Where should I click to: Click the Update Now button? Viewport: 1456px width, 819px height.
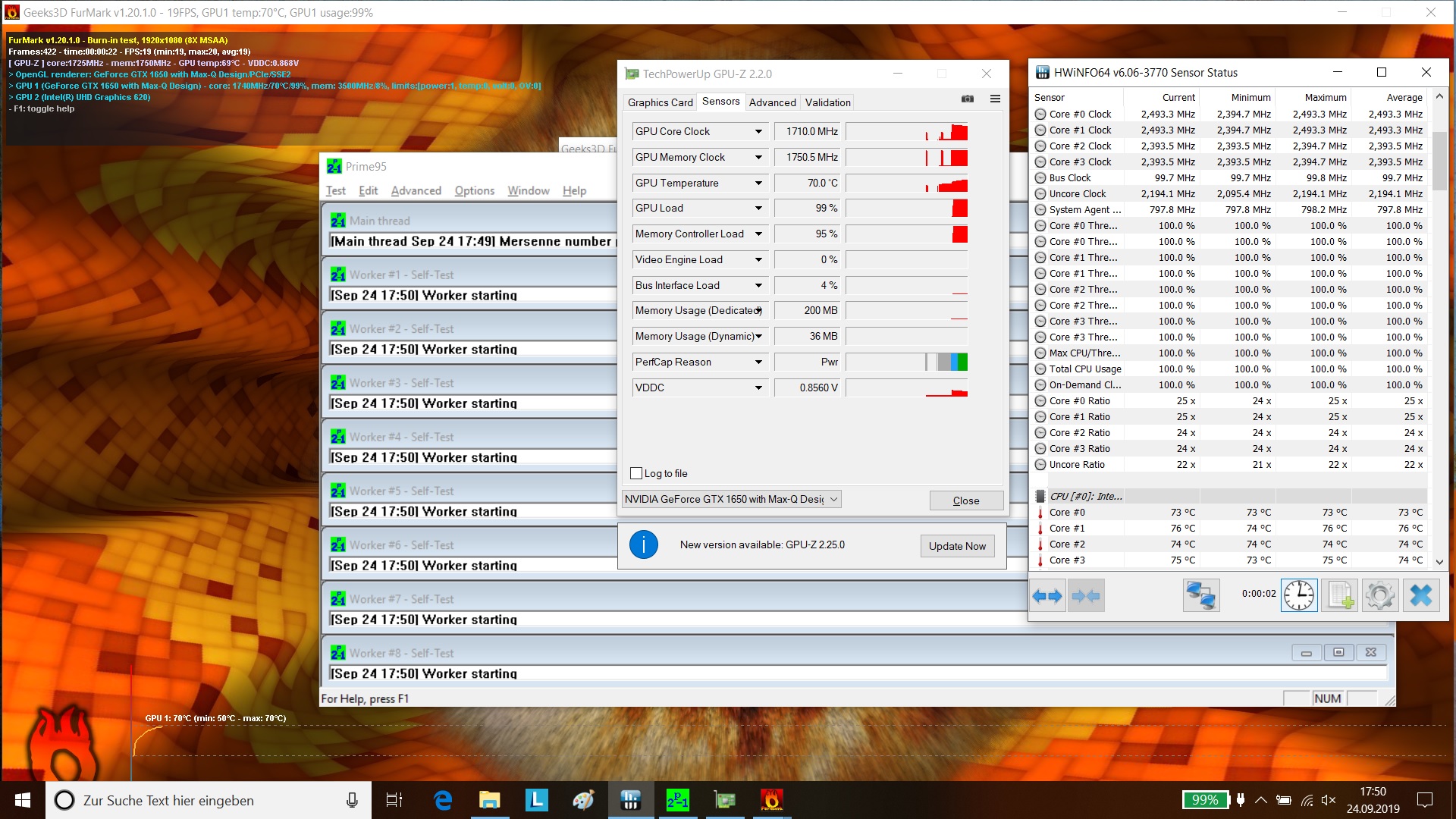coord(957,546)
